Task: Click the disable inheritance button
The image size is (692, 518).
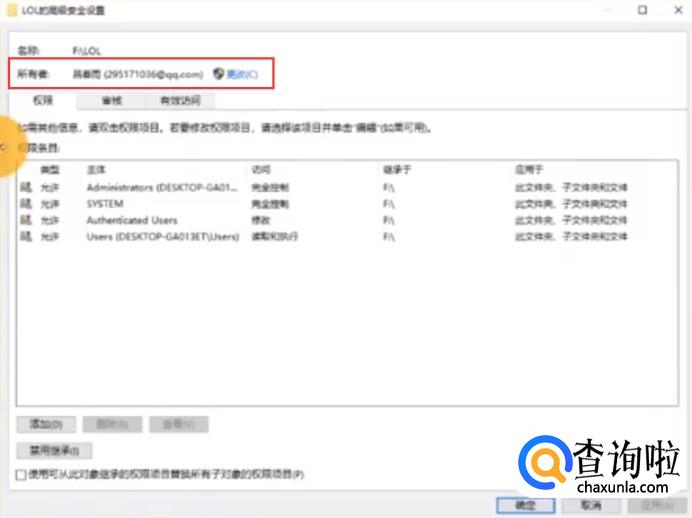Action: click(54, 450)
